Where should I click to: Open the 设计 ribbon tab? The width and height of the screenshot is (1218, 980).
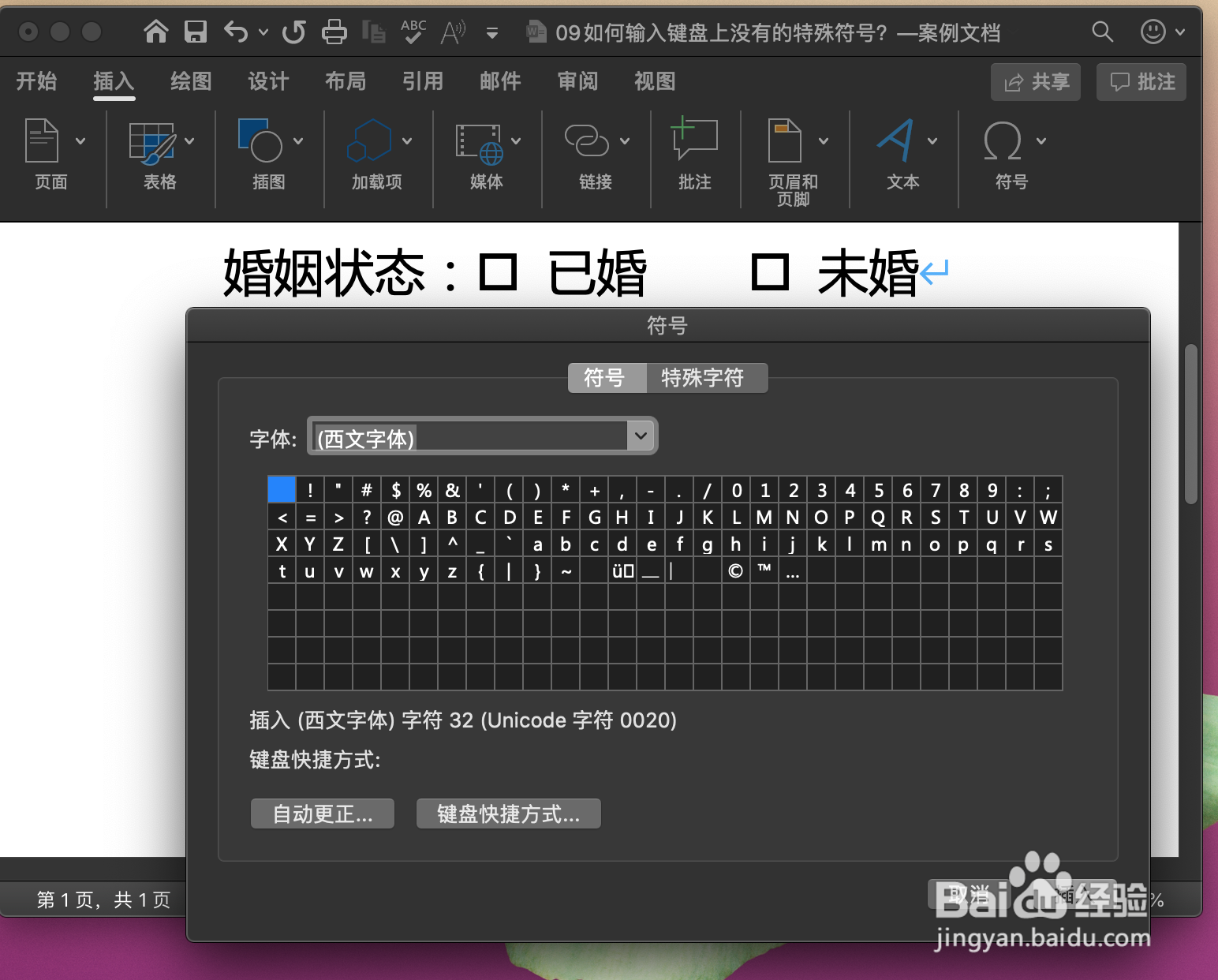(268, 80)
